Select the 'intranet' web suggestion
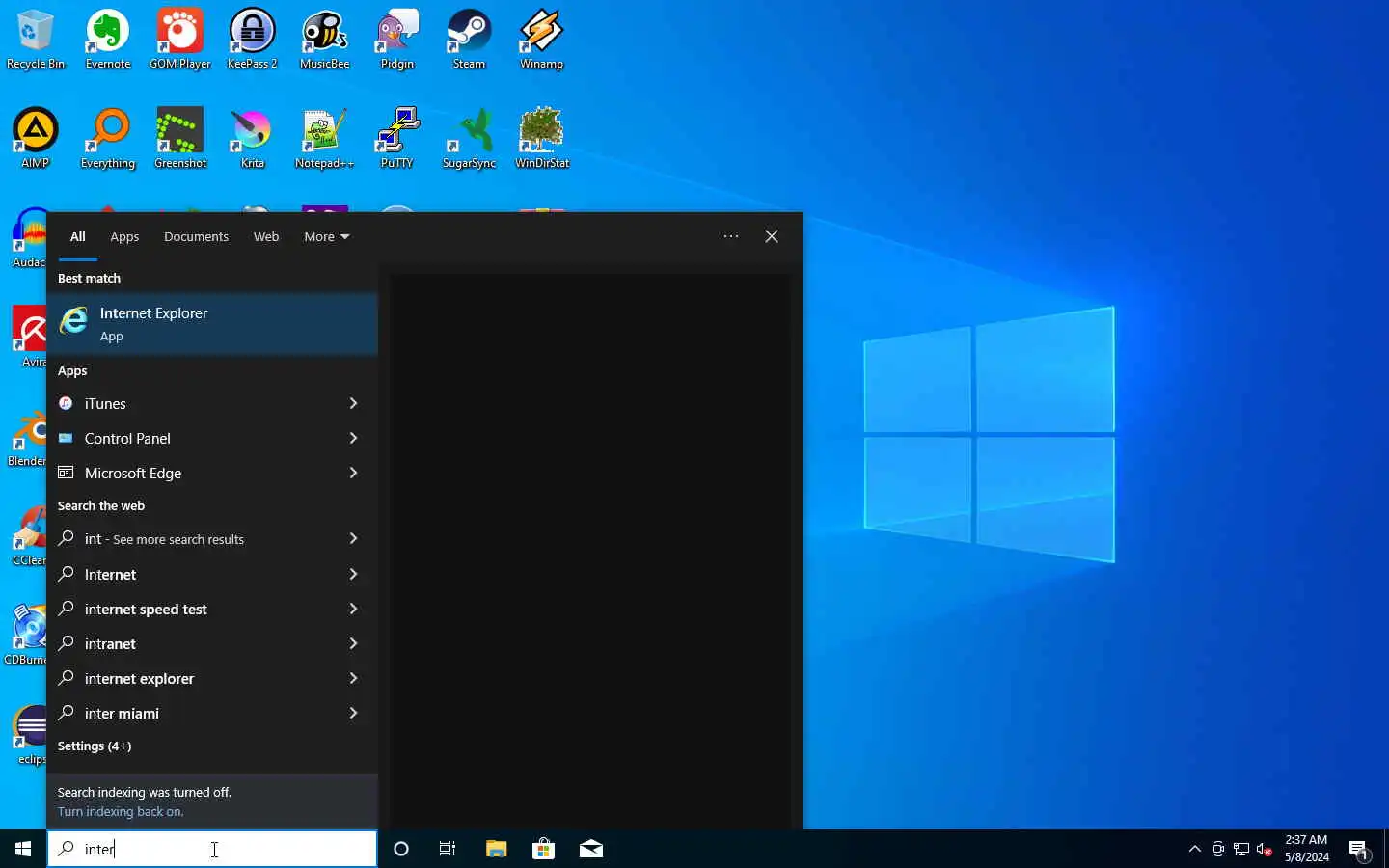Image resolution: width=1389 pixels, height=868 pixels. (188, 643)
